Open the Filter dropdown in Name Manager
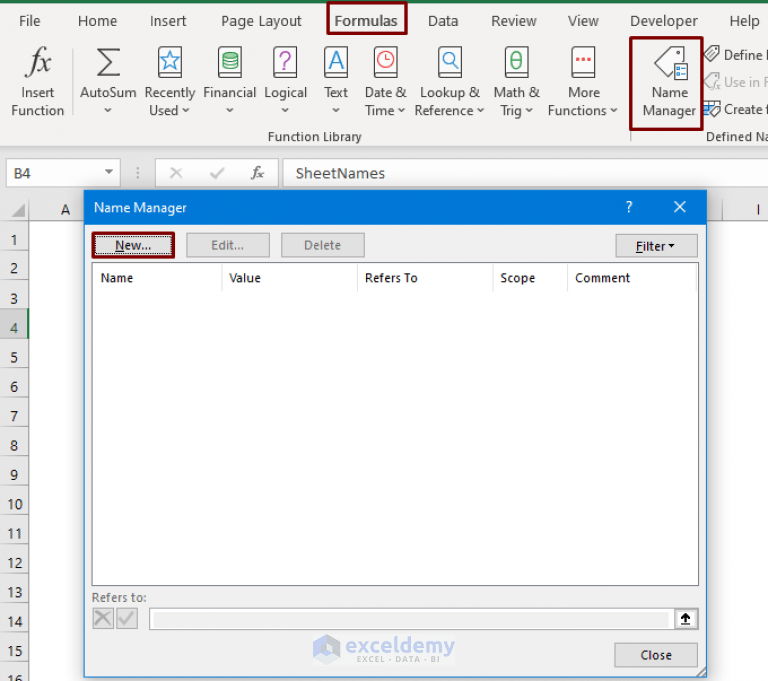768x681 pixels. [x=656, y=246]
